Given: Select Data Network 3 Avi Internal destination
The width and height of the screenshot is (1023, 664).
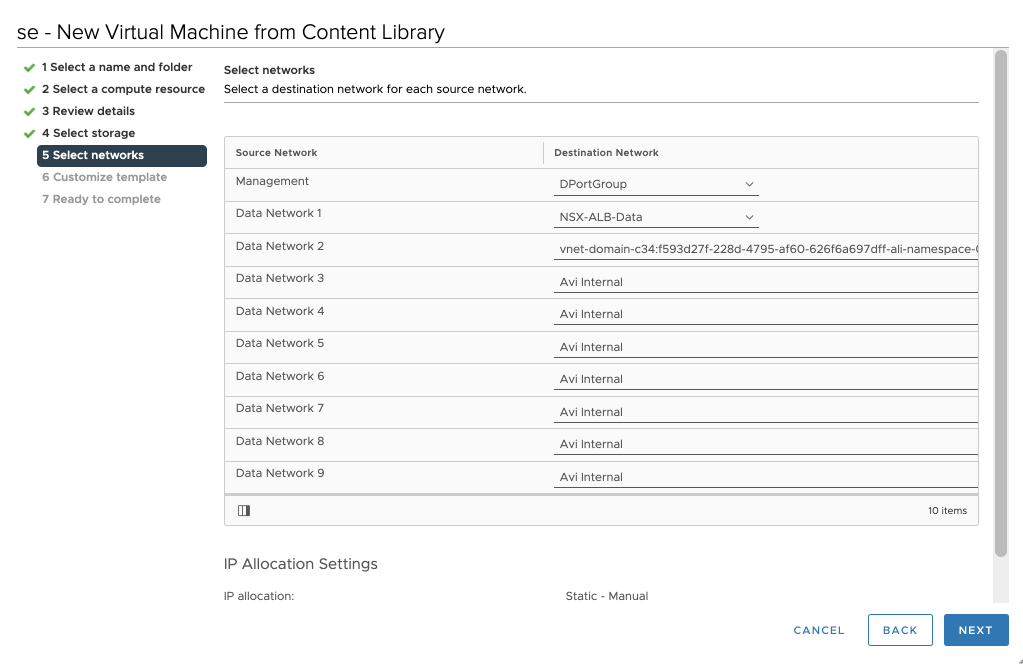Looking at the screenshot, I should tap(766, 282).
